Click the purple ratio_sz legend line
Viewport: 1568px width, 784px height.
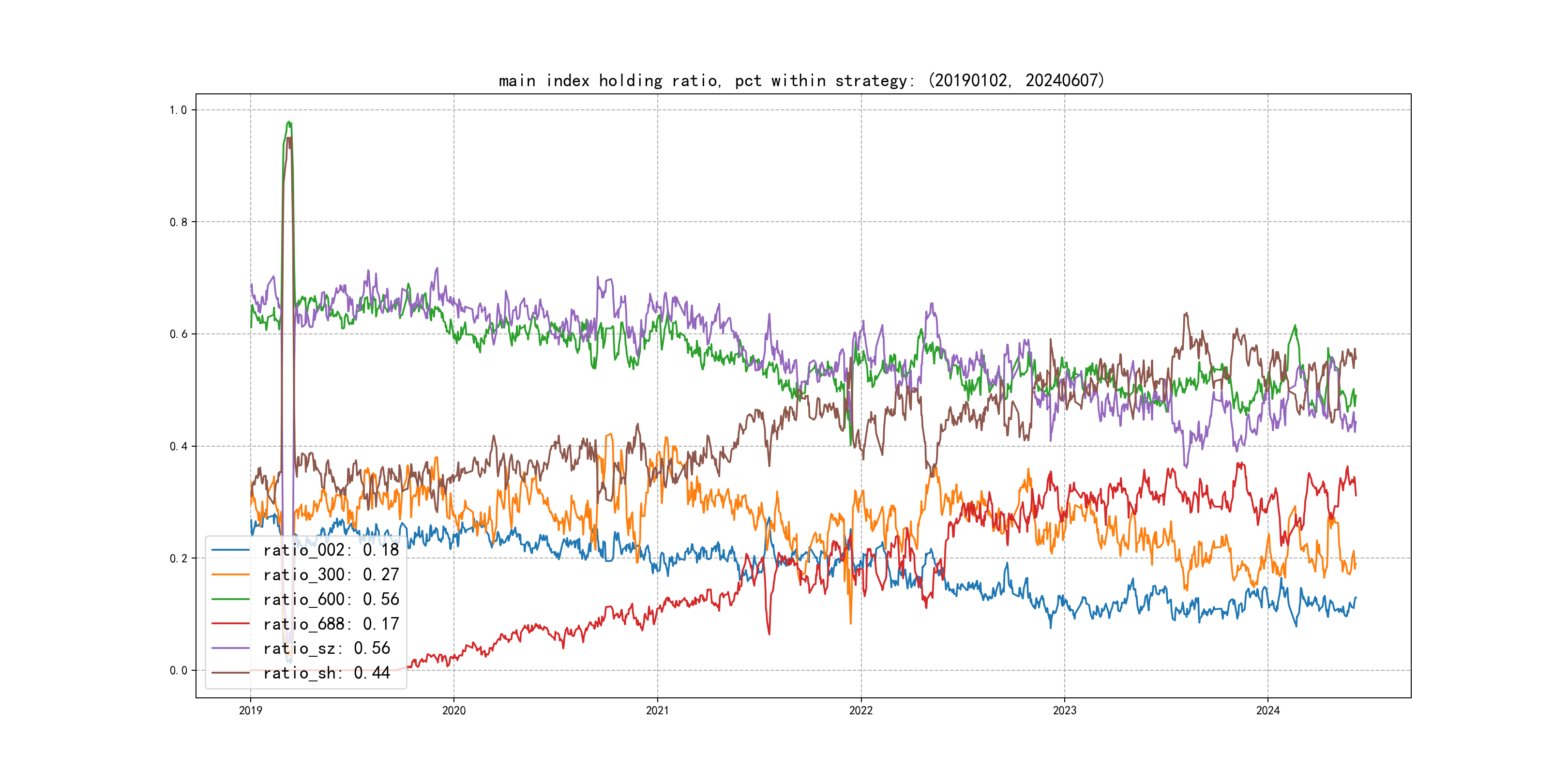[231, 648]
